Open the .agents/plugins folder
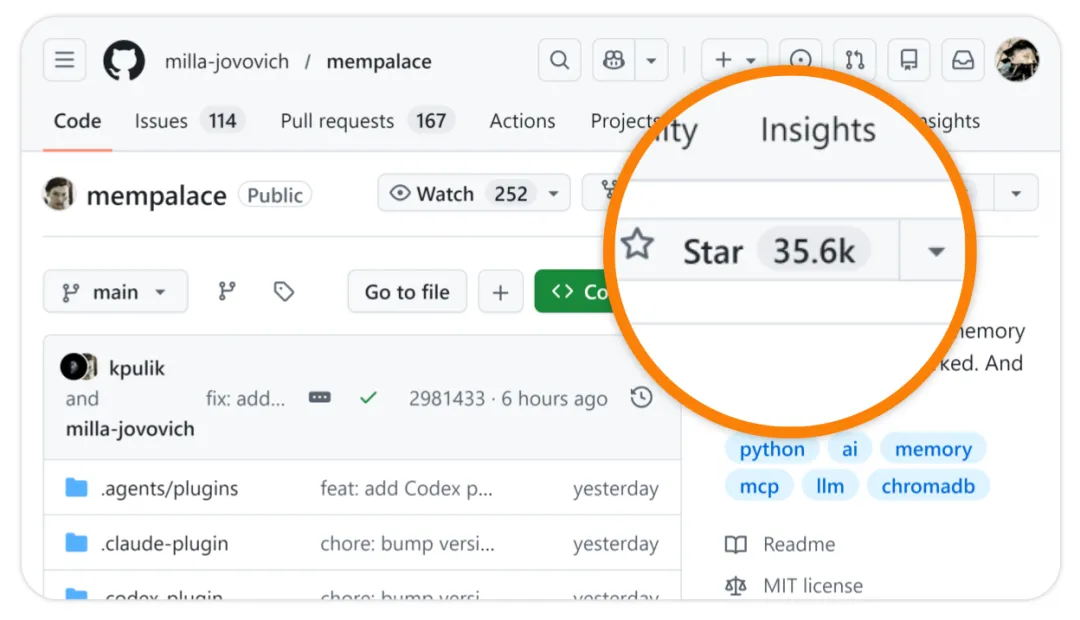 [169, 488]
